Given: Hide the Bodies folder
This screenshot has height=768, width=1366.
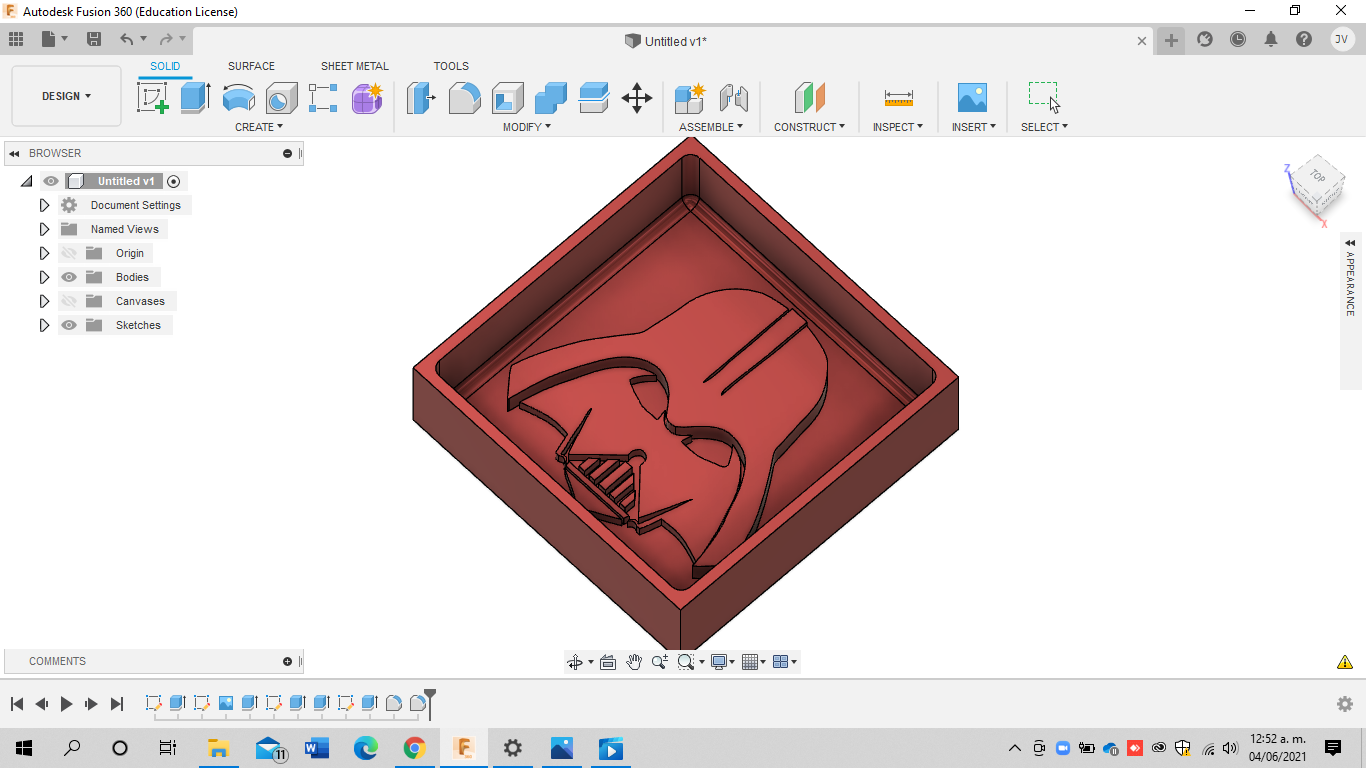Looking at the screenshot, I should (69, 277).
